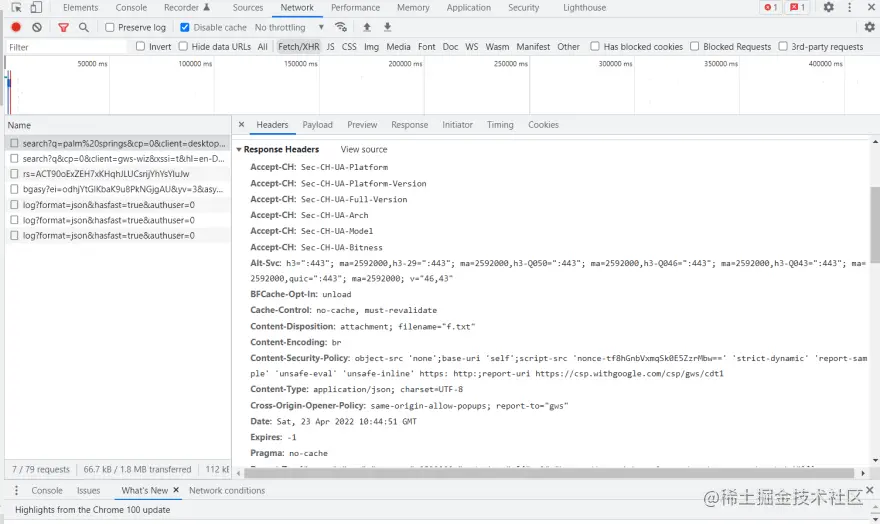
Task: Collapse the Response Headers section
Action: point(239,150)
